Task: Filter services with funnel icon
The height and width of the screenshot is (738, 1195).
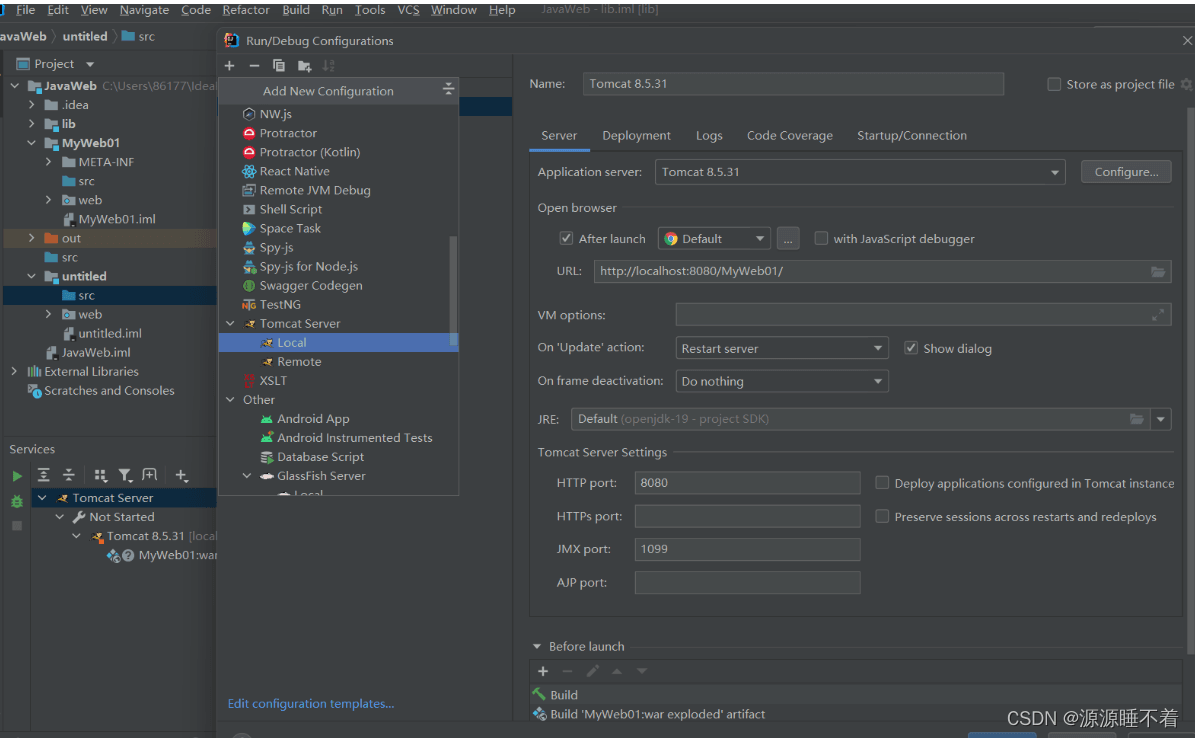Action: [125, 475]
